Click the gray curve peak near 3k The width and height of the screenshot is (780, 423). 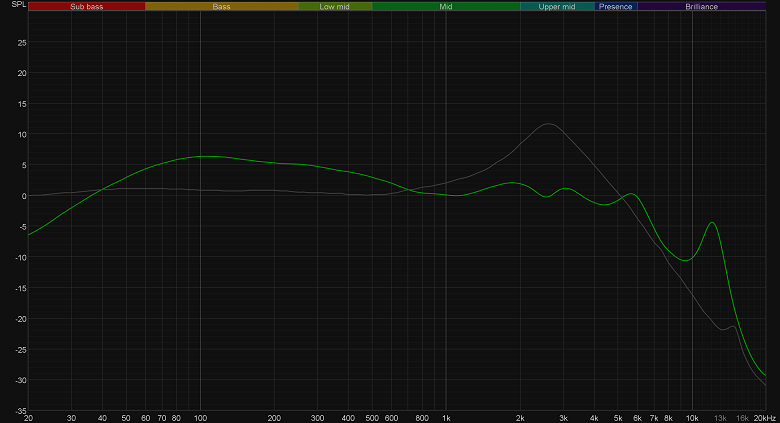(548, 123)
